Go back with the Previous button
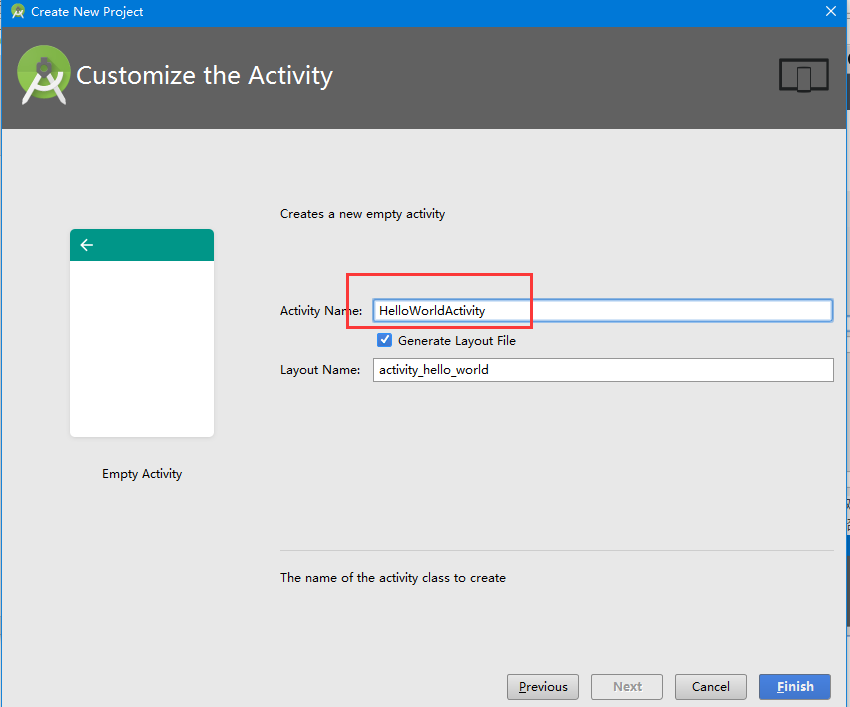Image resolution: width=850 pixels, height=707 pixels. pyautogui.click(x=543, y=687)
